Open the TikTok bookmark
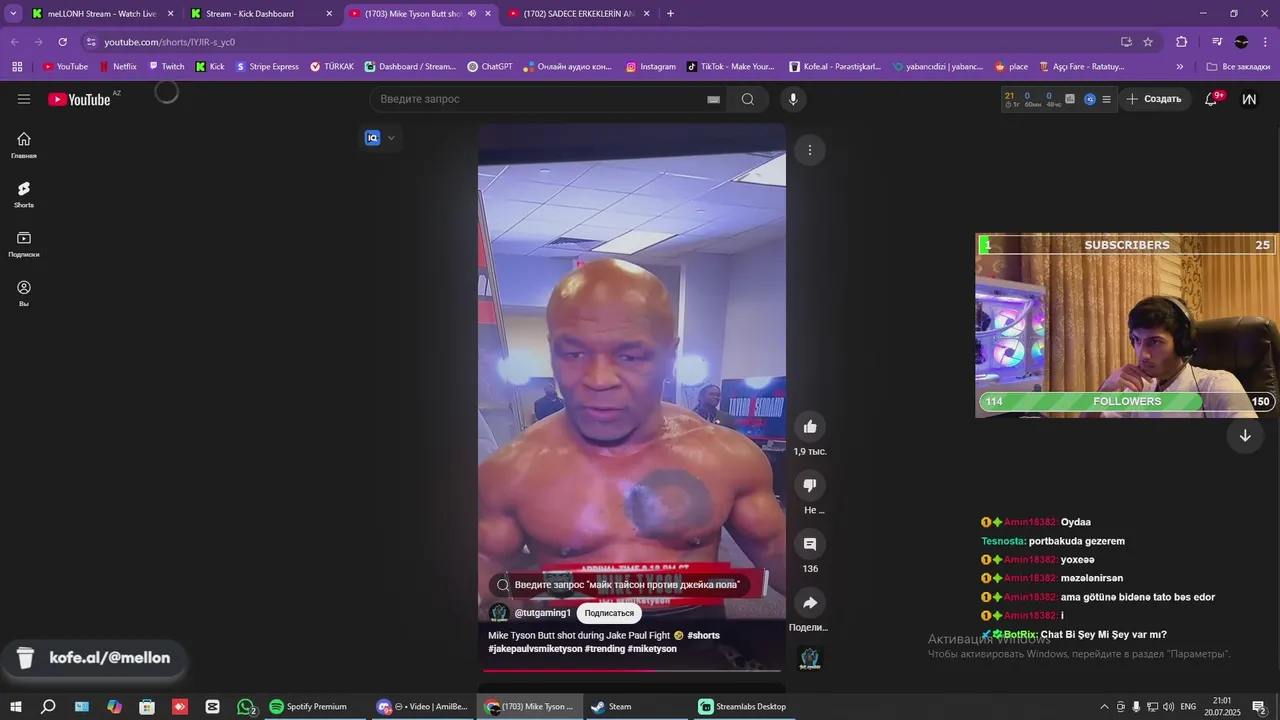The width and height of the screenshot is (1280, 720). click(731, 67)
